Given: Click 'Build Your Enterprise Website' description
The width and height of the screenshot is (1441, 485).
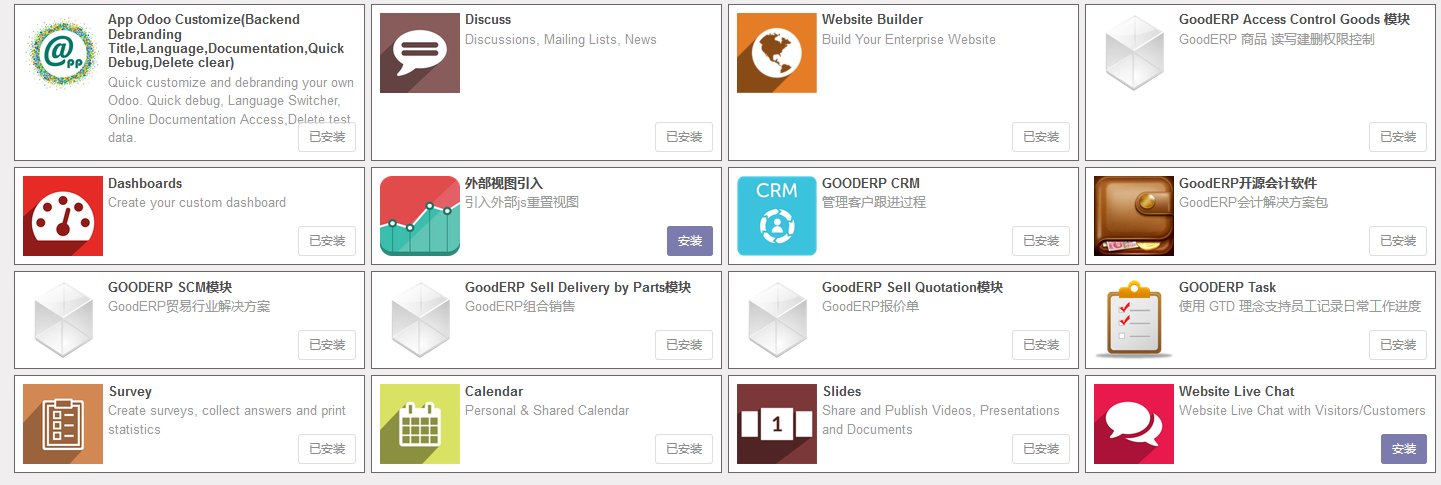Looking at the screenshot, I should coord(909,39).
